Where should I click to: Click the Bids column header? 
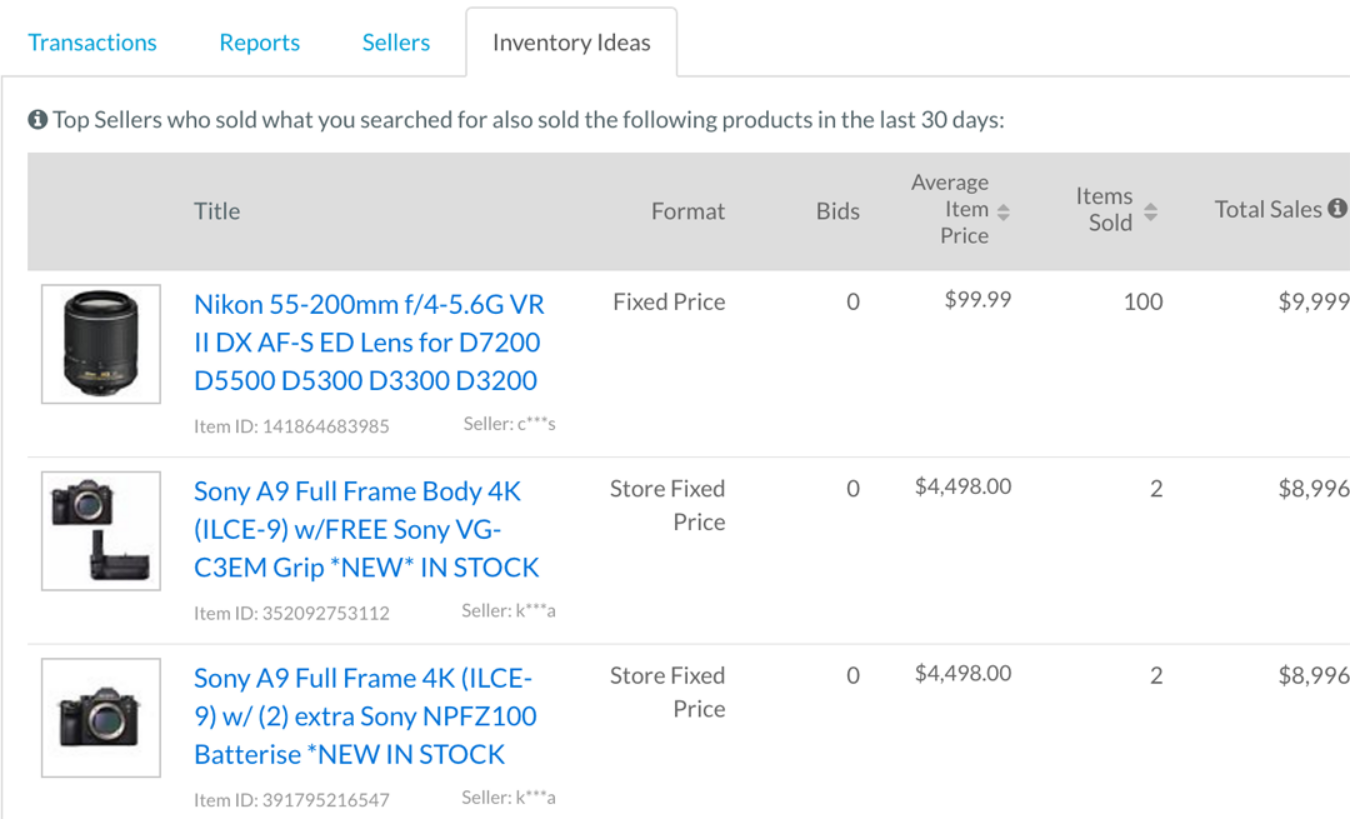pos(838,211)
